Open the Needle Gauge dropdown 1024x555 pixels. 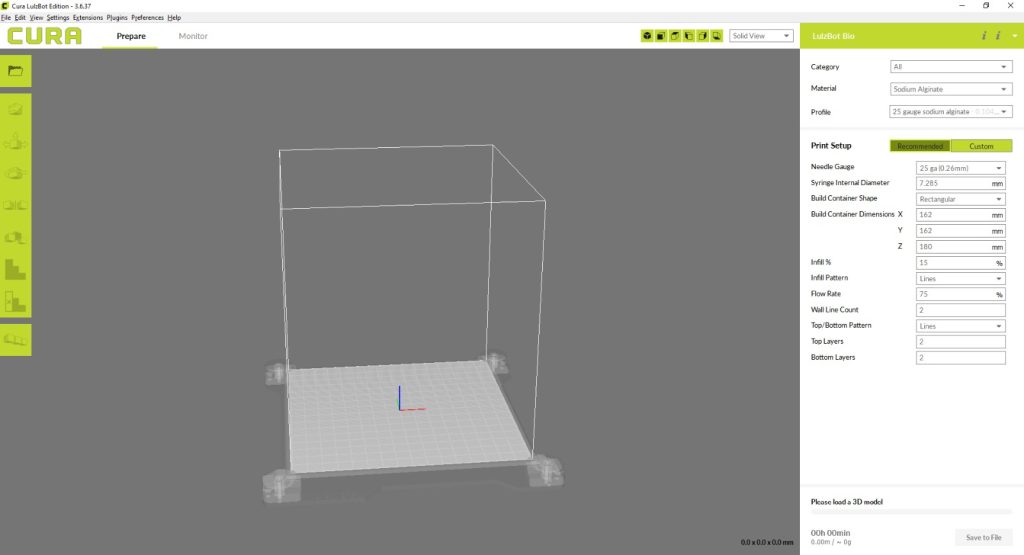(x=961, y=168)
